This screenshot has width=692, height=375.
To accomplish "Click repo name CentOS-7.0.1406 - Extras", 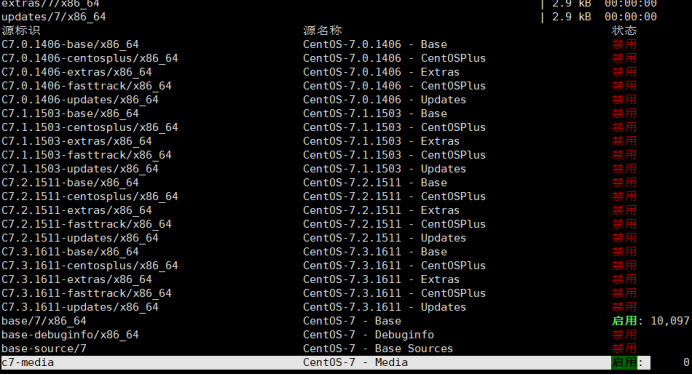I will 381,72.
